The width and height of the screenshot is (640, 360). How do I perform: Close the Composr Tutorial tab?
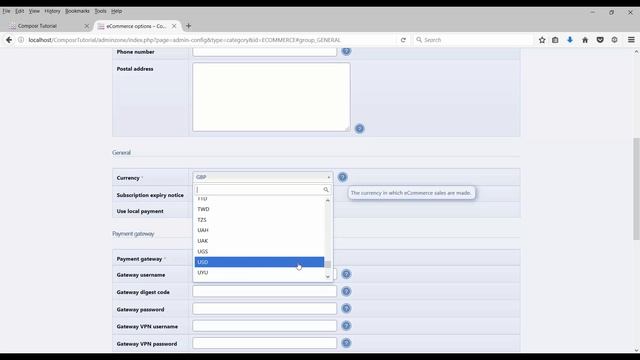[x=87, y=26]
